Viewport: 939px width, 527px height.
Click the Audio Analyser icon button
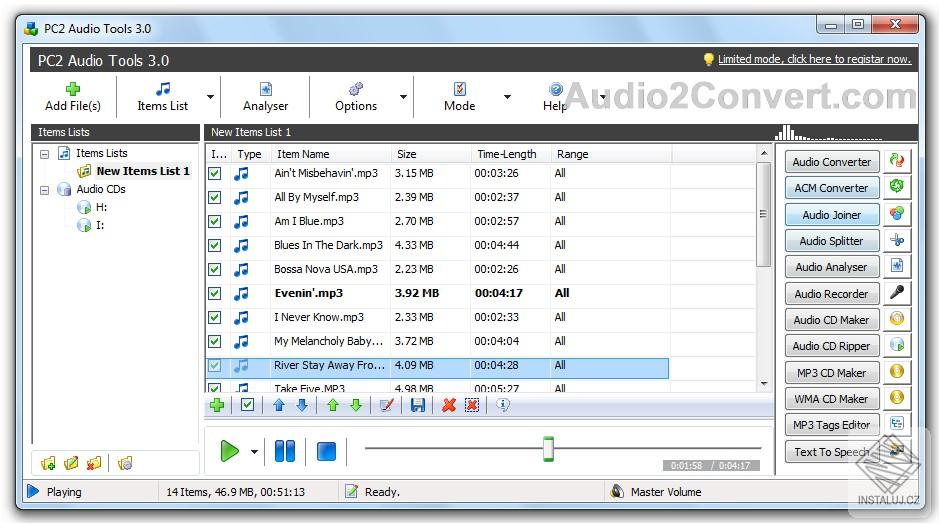[x=896, y=265]
